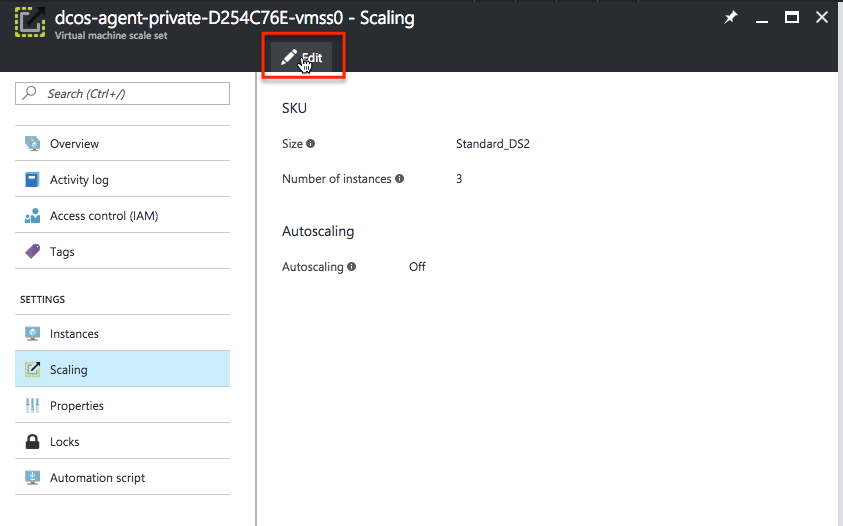
Task: Open the Locks settings item
Action: pyautogui.click(x=123, y=442)
